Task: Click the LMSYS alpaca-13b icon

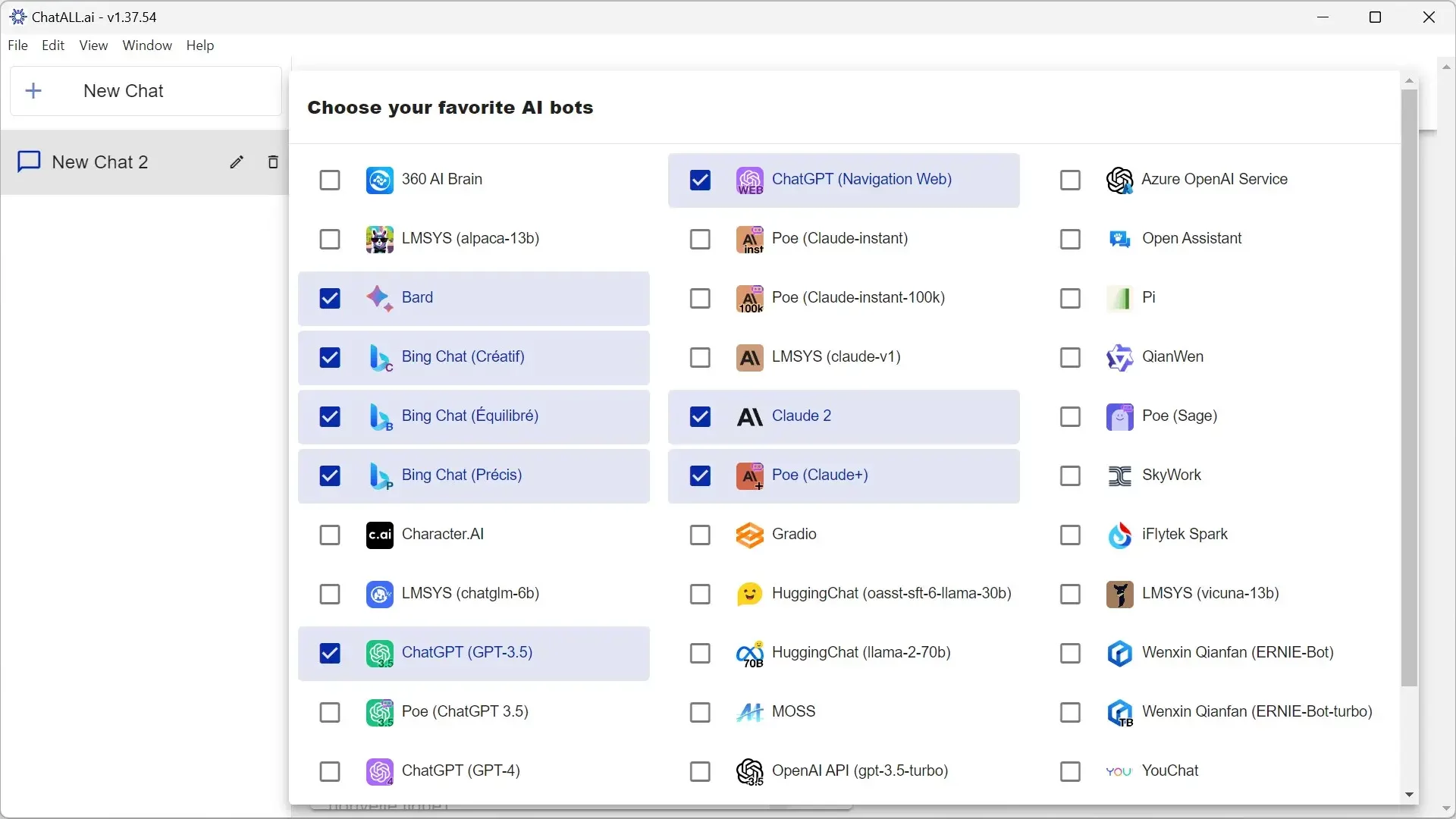Action: pos(379,240)
